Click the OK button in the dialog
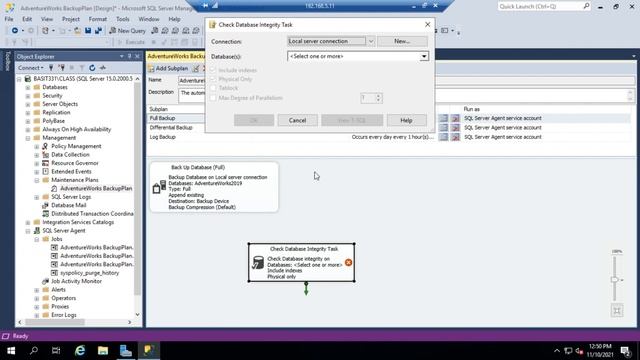 click(x=253, y=120)
